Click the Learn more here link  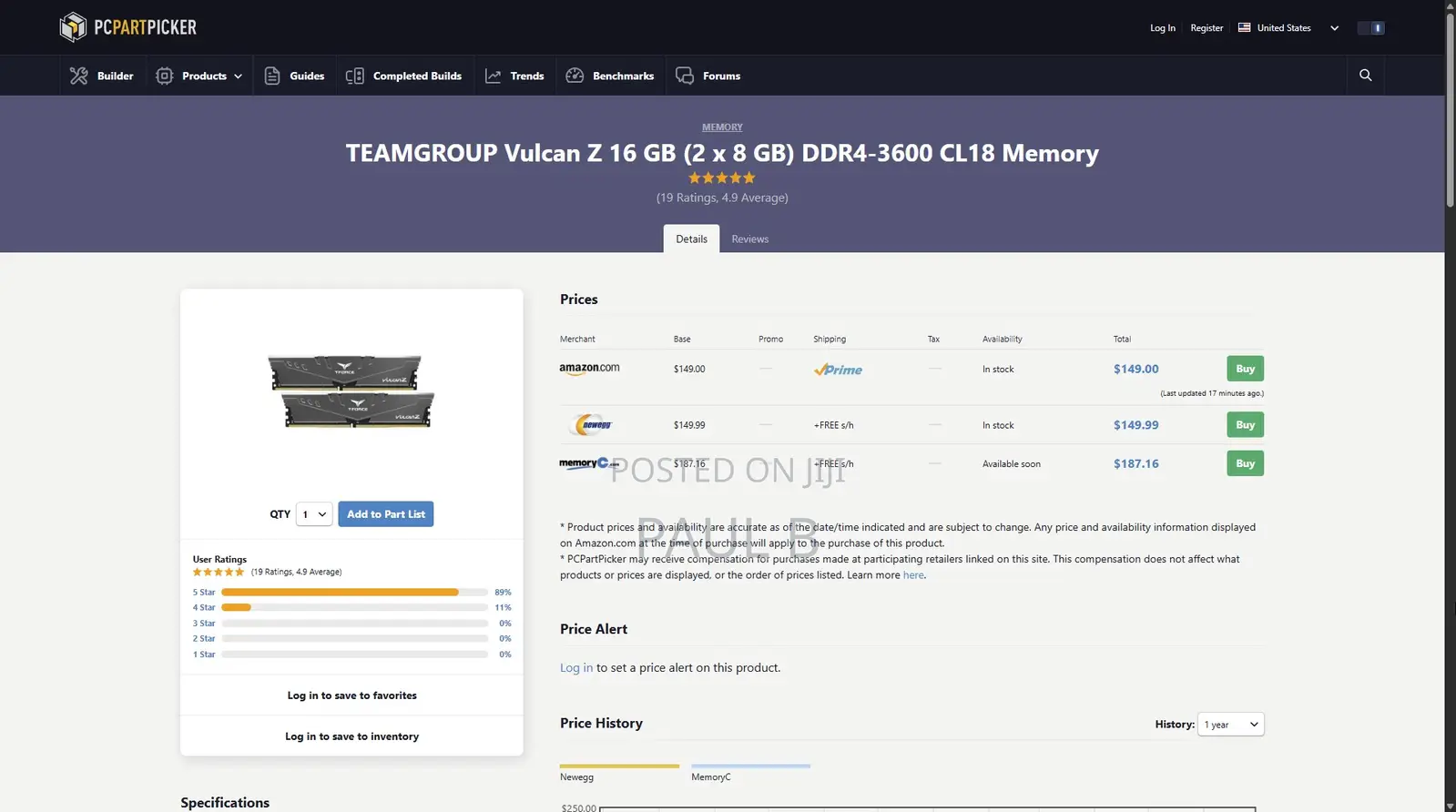pos(913,575)
